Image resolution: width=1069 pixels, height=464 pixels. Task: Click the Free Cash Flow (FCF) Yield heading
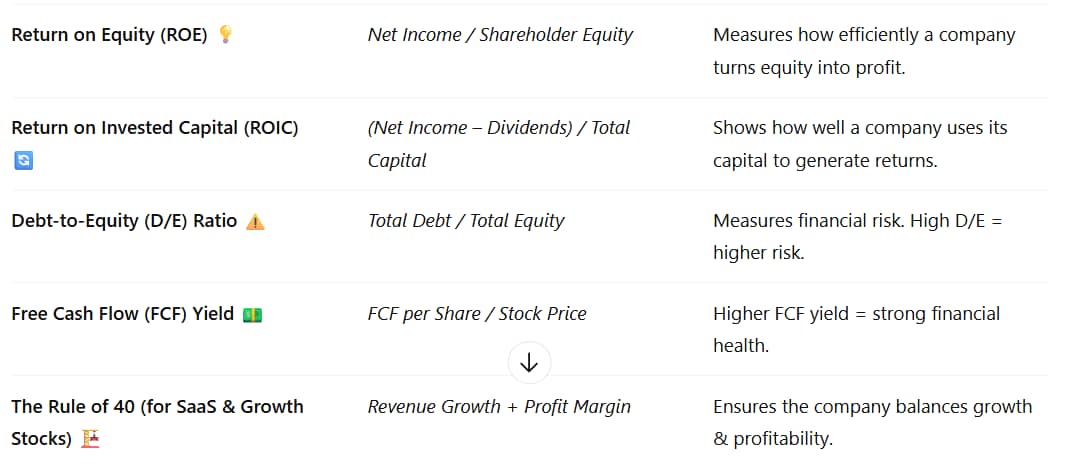[x=123, y=314]
